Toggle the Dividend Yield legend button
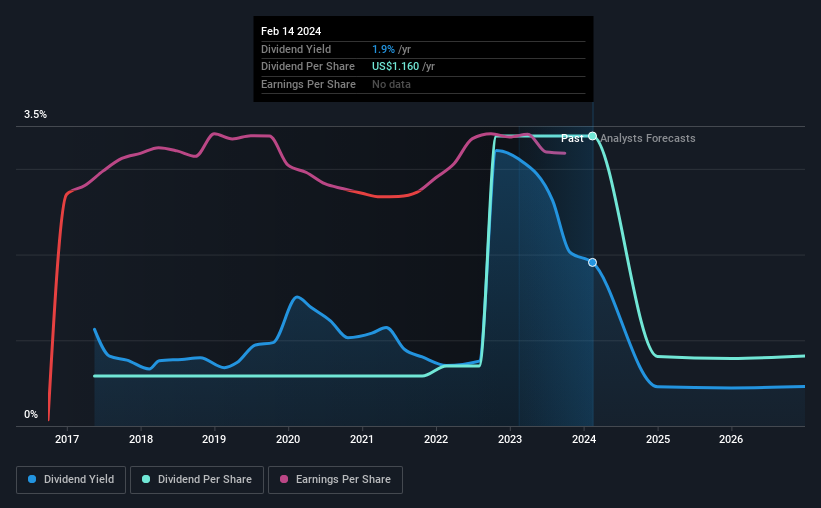This screenshot has width=821, height=508. [71, 480]
